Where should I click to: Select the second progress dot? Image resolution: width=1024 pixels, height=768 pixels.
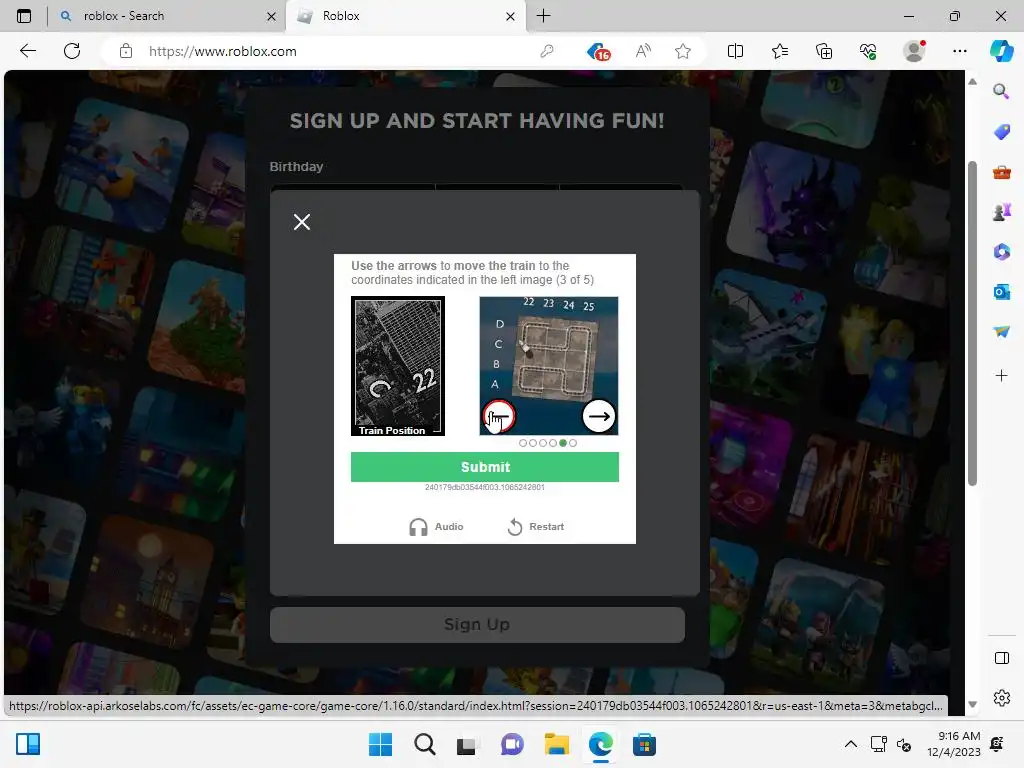[x=533, y=443]
